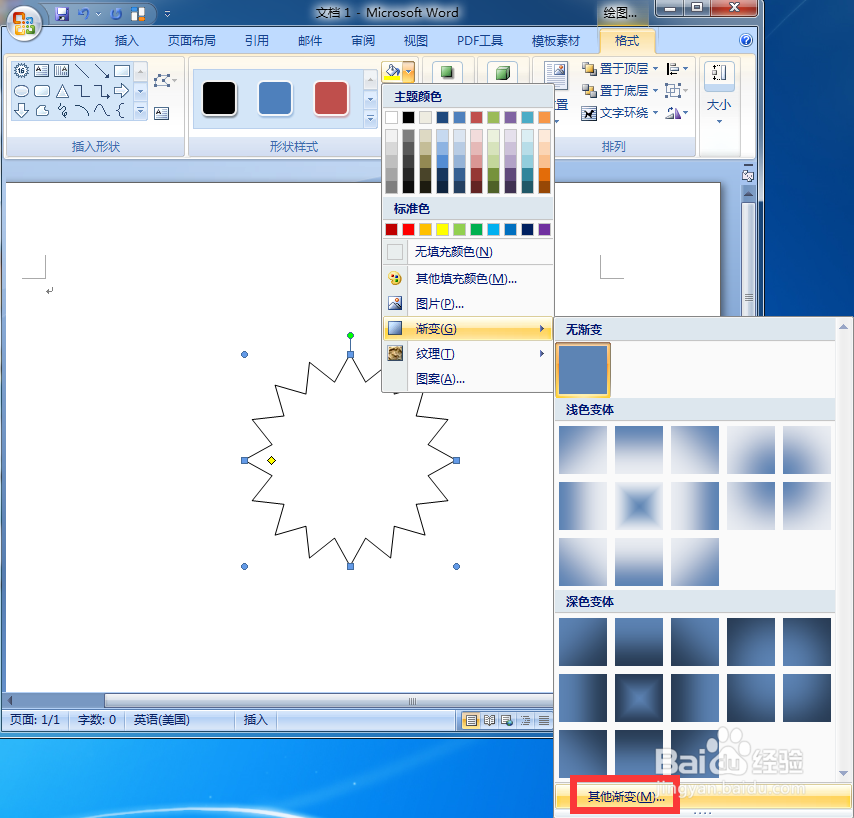Click the Office button orb
Screen dimensions: 854x818
pyautogui.click(x=25, y=24)
